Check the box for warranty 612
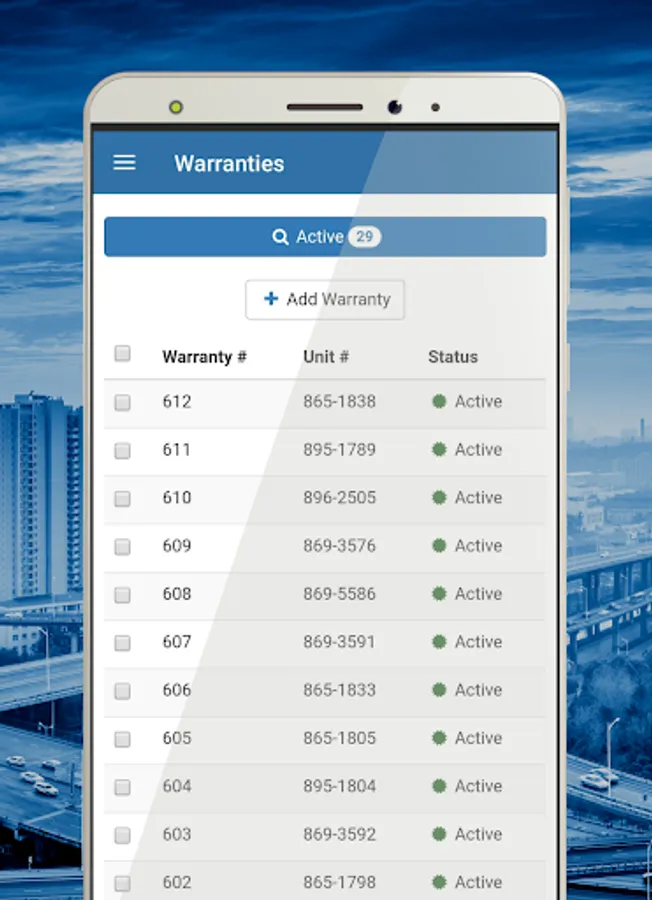The height and width of the screenshot is (900, 652). tap(122, 402)
